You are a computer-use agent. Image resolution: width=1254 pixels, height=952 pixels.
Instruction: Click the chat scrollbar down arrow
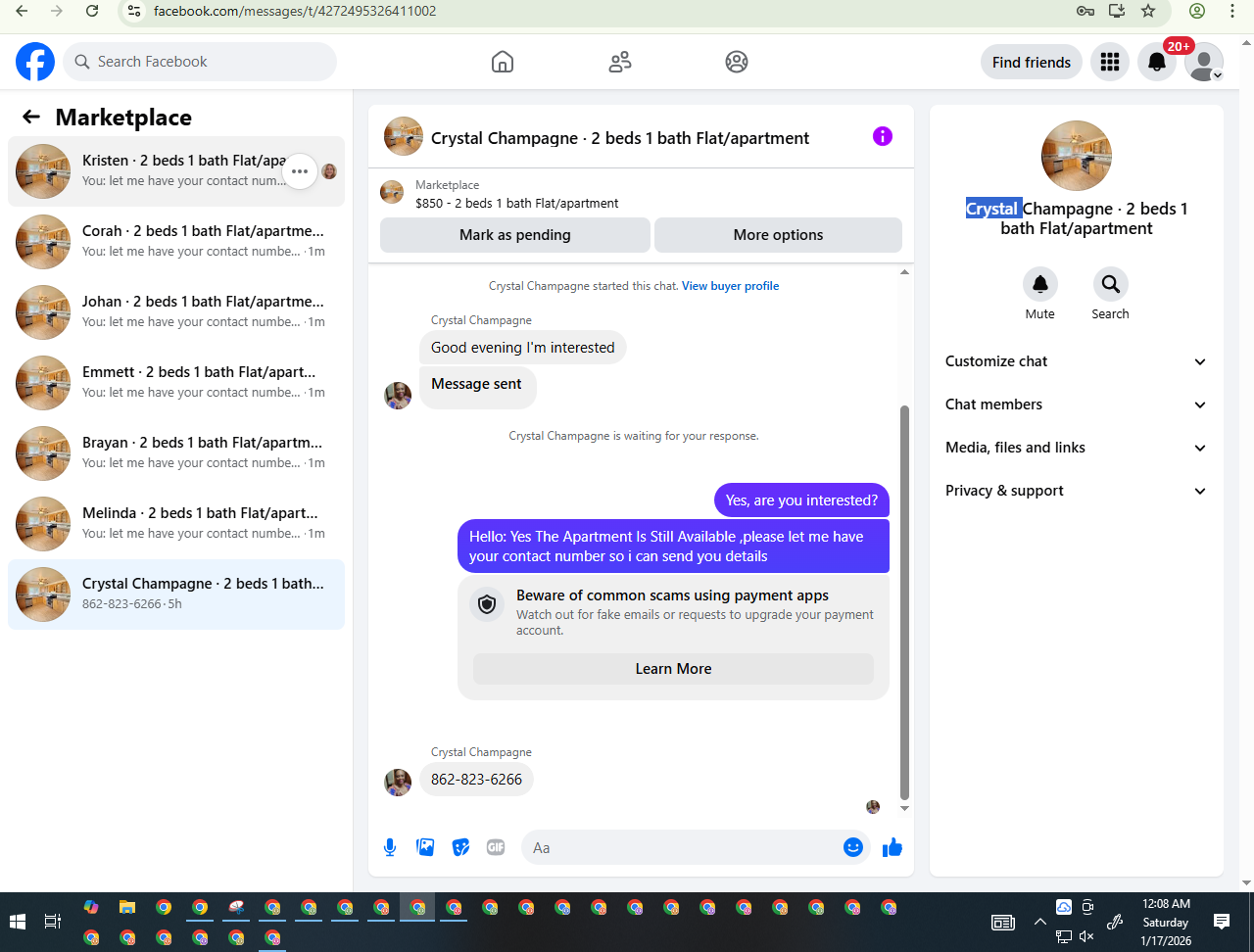pyautogui.click(x=905, y=808)
